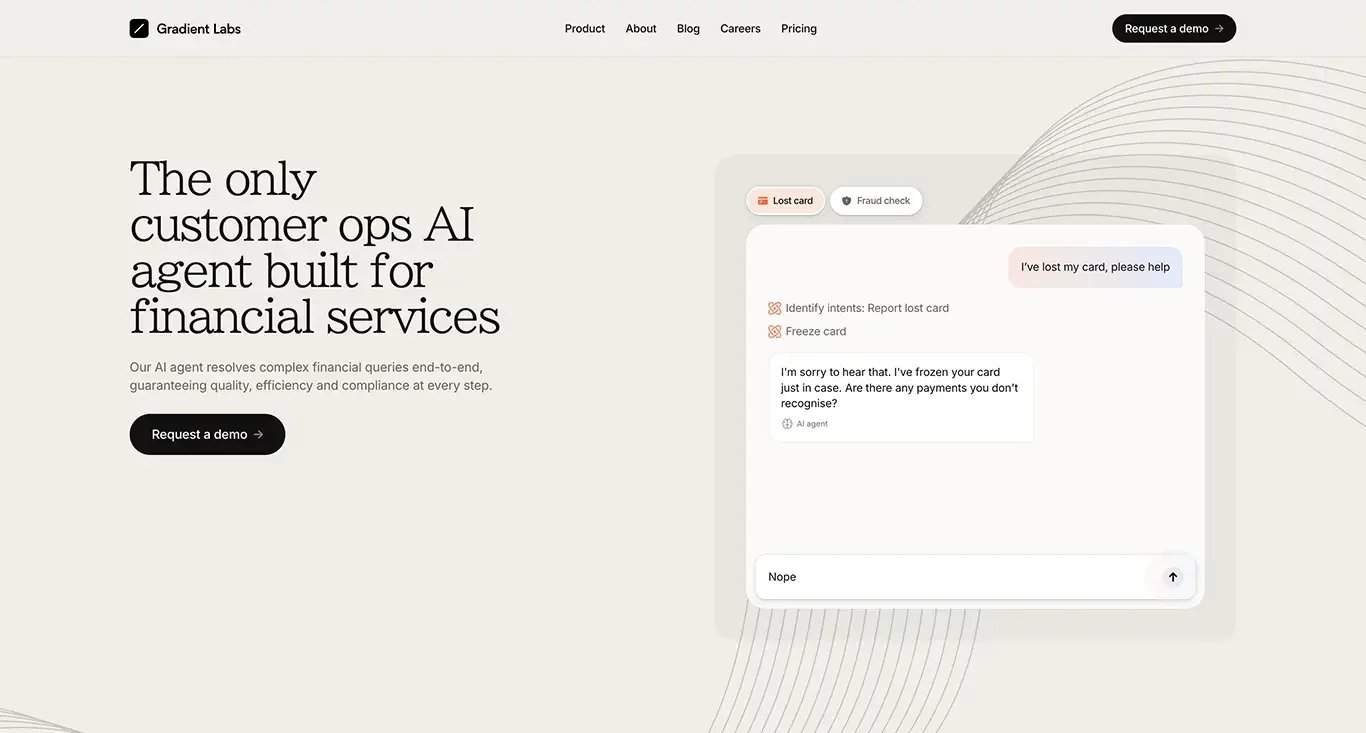The width and height of the screenshot is (1366, 733).
Task: Click the Gradient Labs logo icon
Action: point(139,28)
